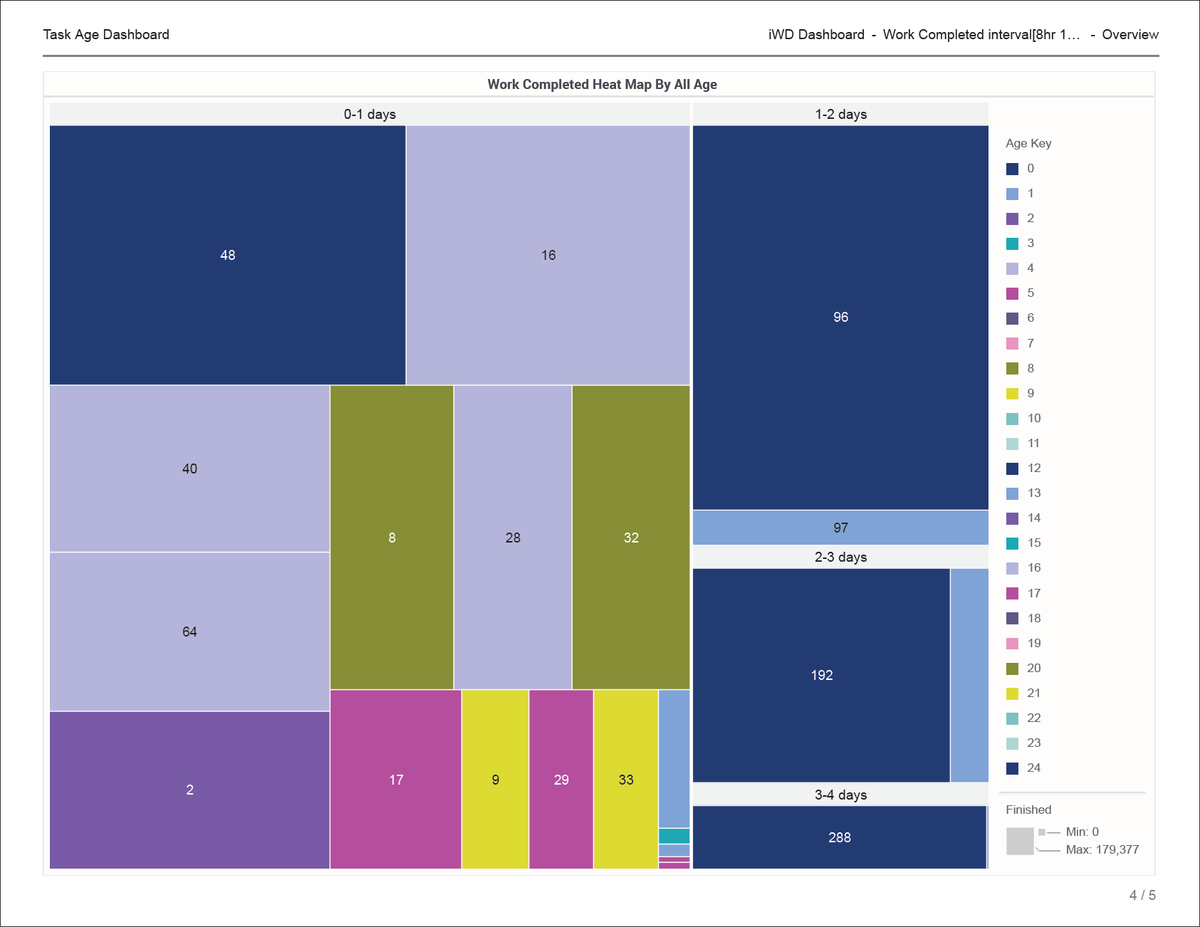Select the 0-1 days group header

(369, 114)
